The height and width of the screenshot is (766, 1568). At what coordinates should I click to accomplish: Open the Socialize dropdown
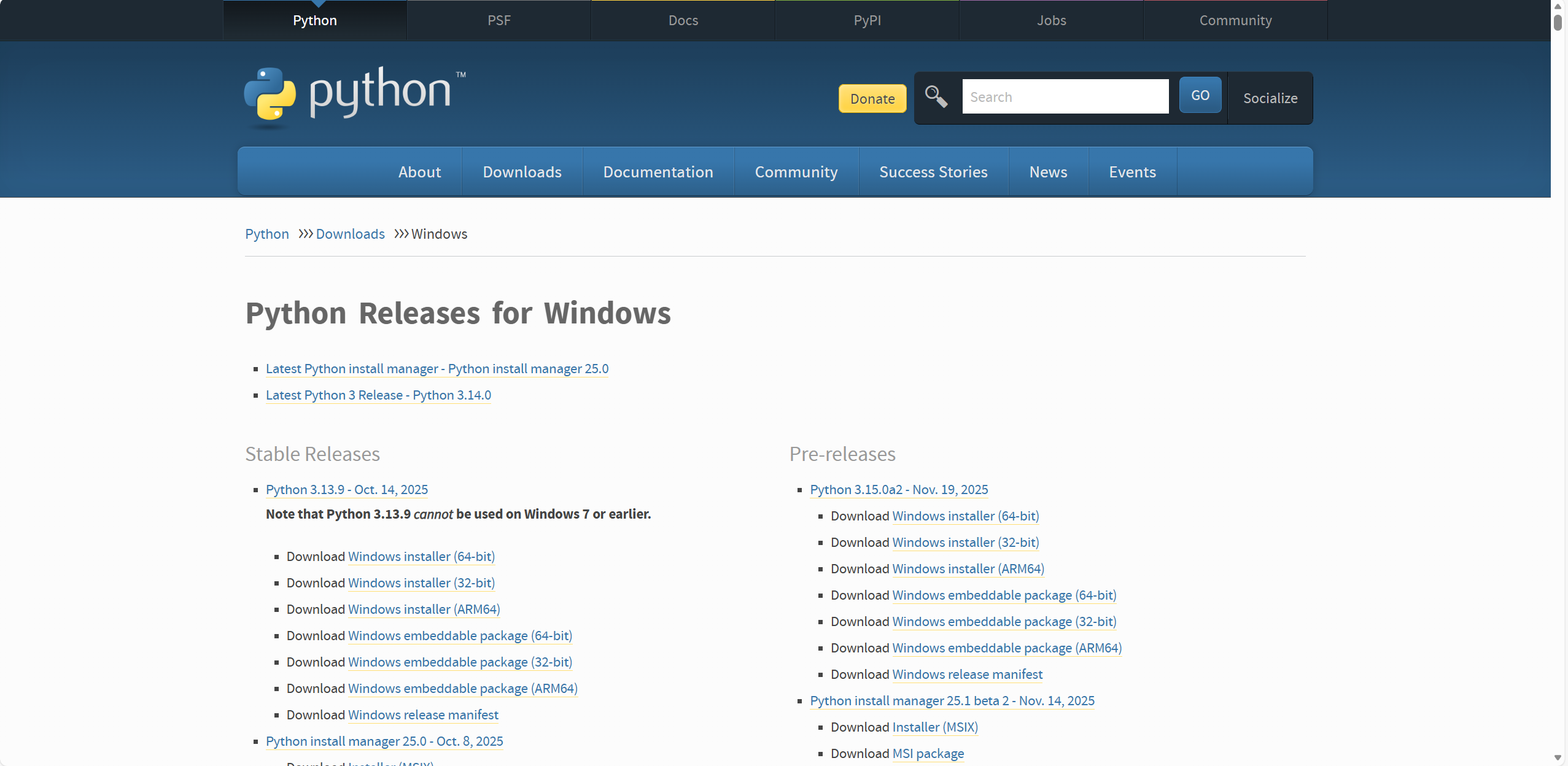click(x=1270, y=98)
